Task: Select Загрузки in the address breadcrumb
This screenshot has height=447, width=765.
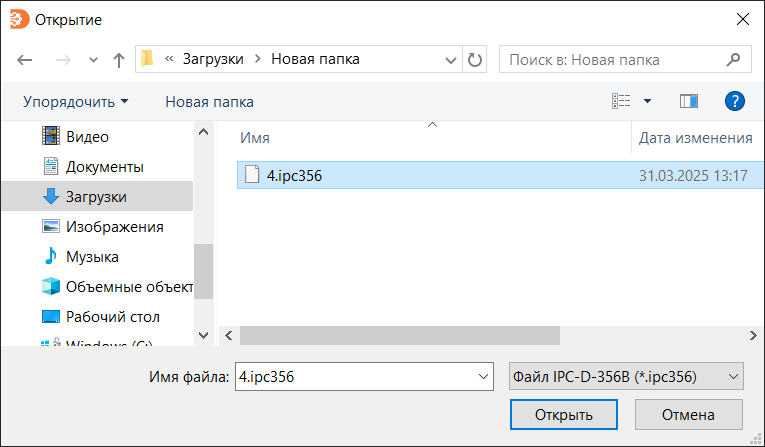Action: point(213,59)
